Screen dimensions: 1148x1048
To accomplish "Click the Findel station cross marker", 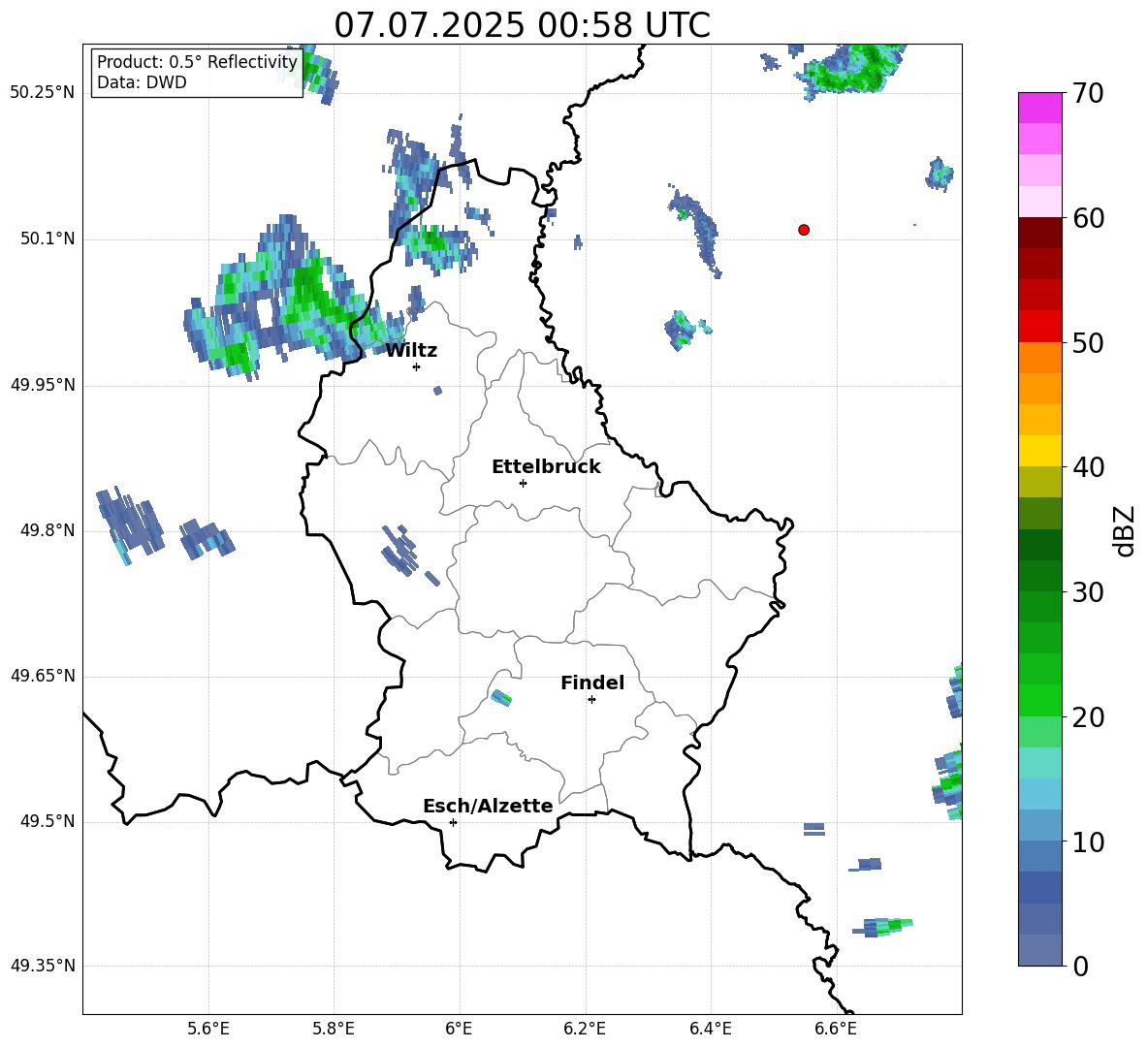I will click(591, 700).
